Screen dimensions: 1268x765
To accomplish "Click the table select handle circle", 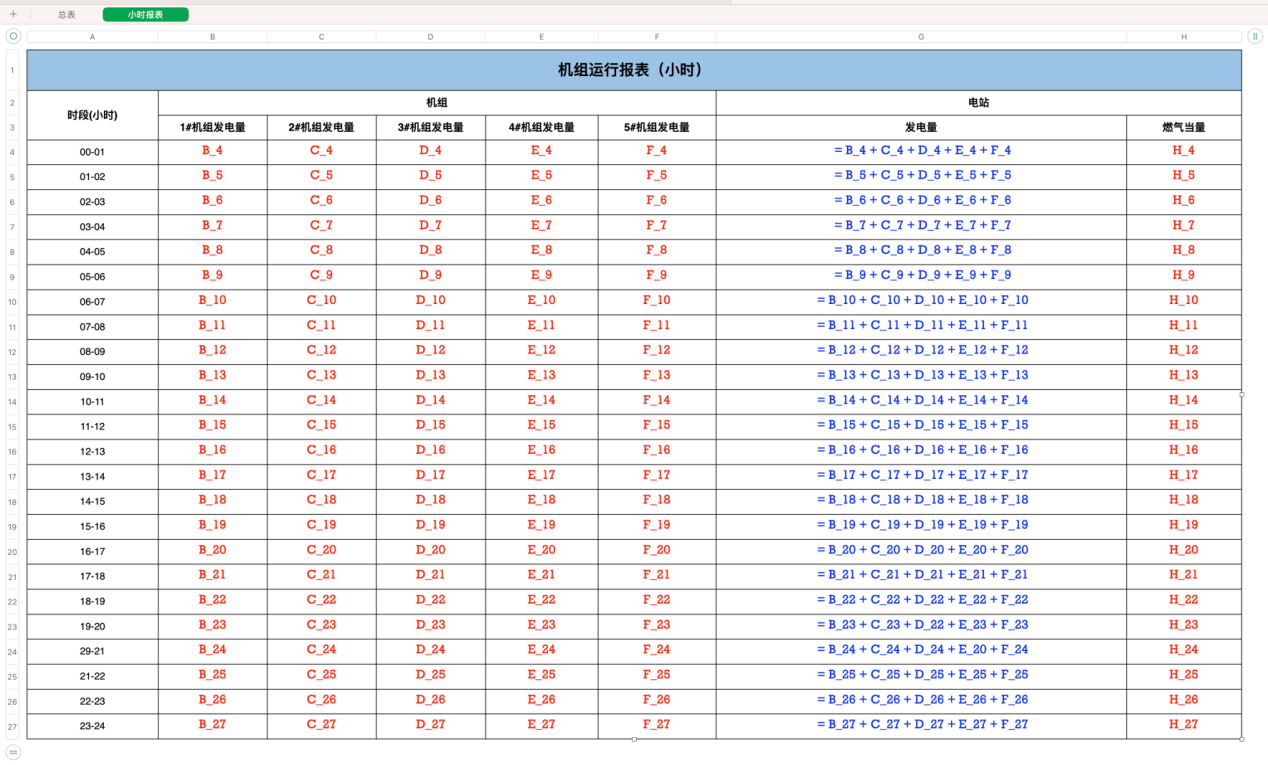I will [13, 36].
